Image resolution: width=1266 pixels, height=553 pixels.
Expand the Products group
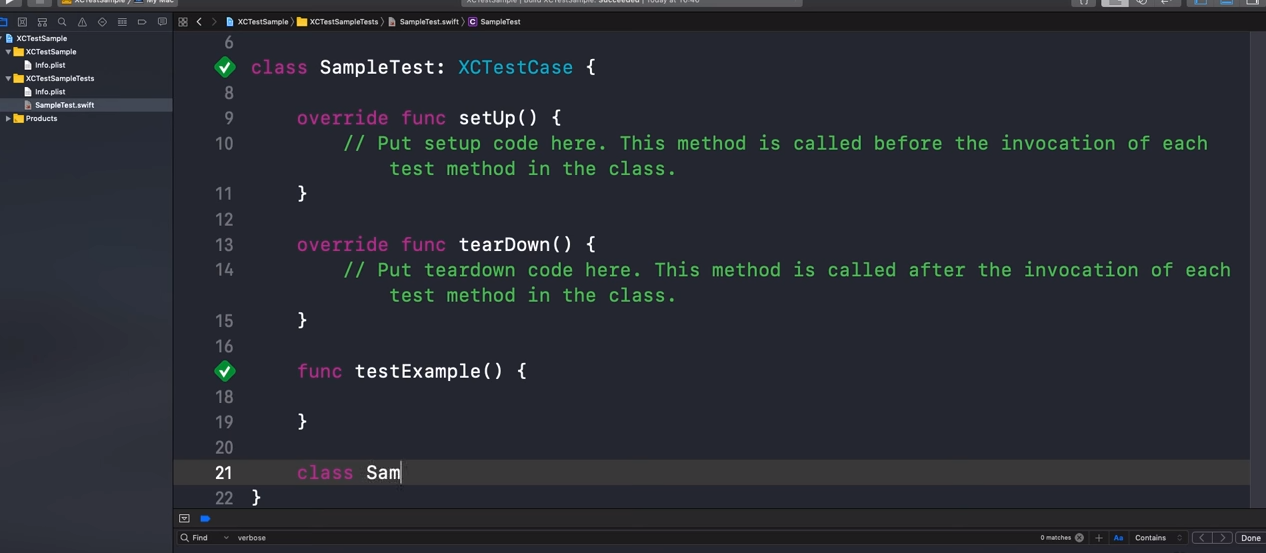click(8, 118)
